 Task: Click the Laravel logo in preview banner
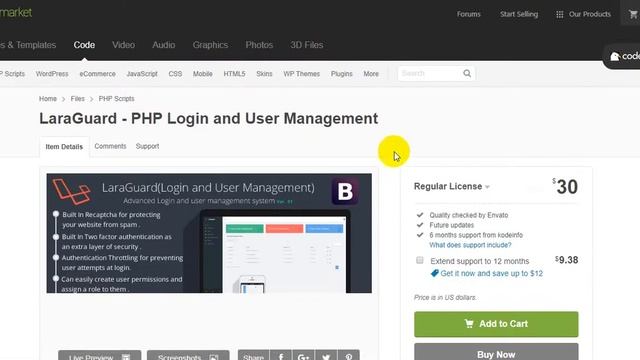coord(71,191)
